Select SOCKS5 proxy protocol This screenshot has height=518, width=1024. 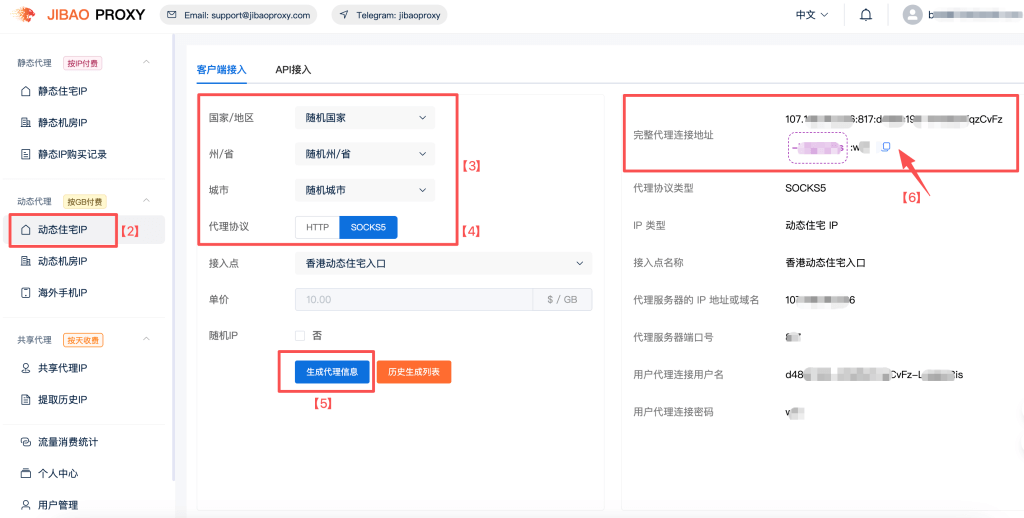[368, 227]
